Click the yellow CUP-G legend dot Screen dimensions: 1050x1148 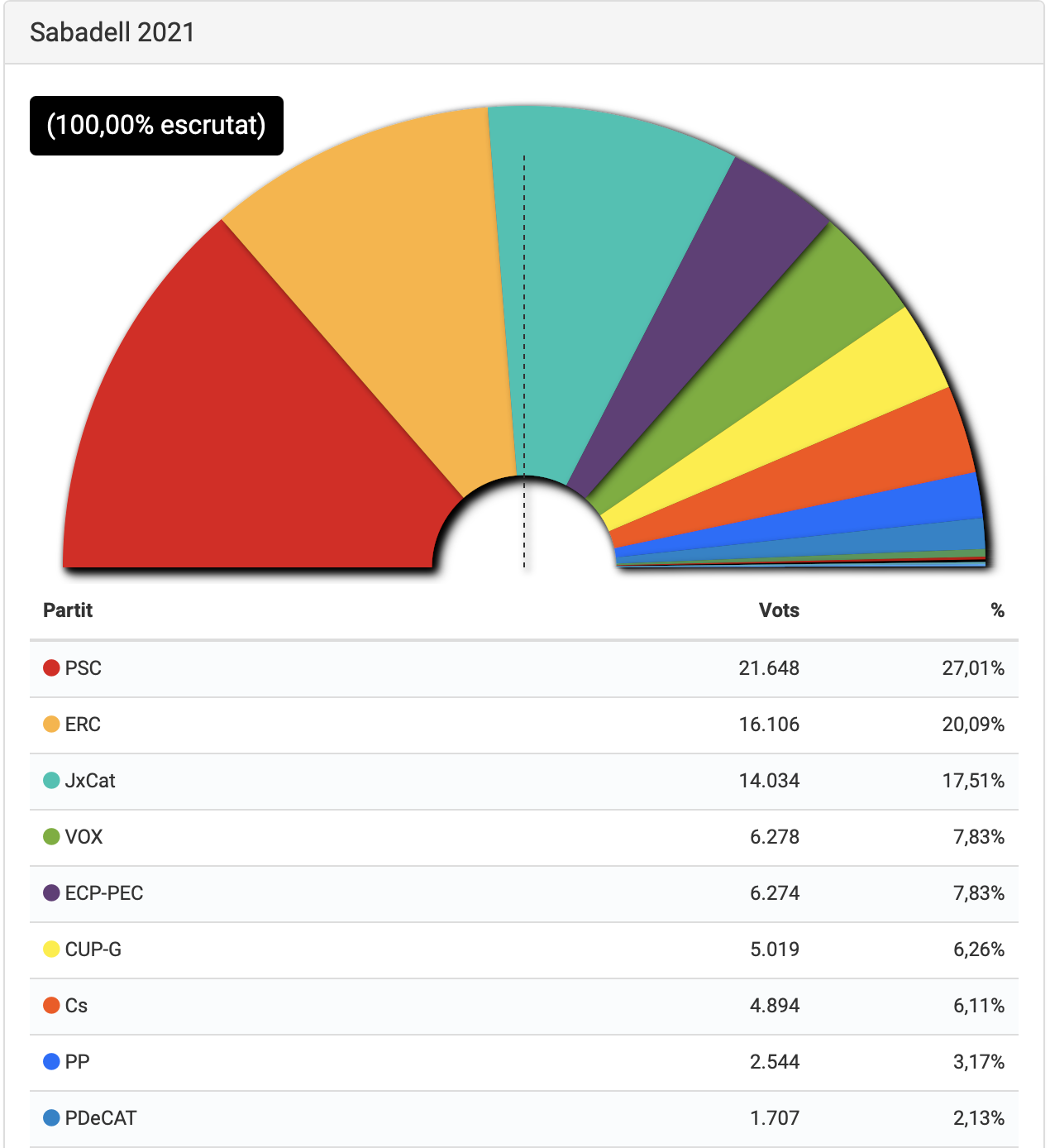pyautogui.click(x=51, y=949)
